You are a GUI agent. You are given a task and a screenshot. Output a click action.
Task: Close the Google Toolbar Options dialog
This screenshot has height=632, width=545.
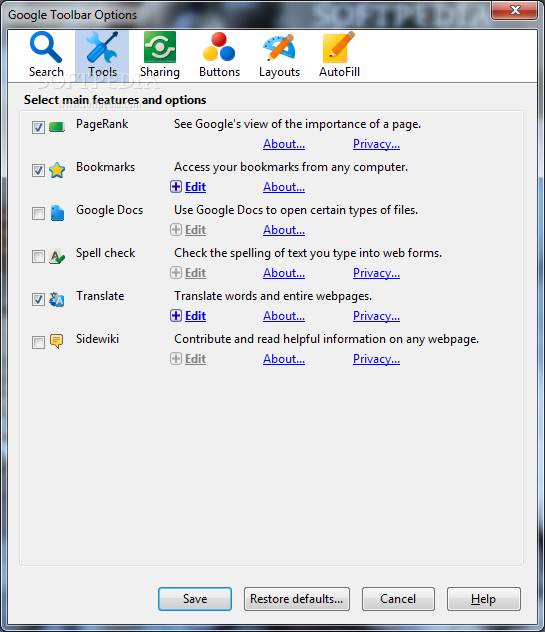click(x=514, y=10)
